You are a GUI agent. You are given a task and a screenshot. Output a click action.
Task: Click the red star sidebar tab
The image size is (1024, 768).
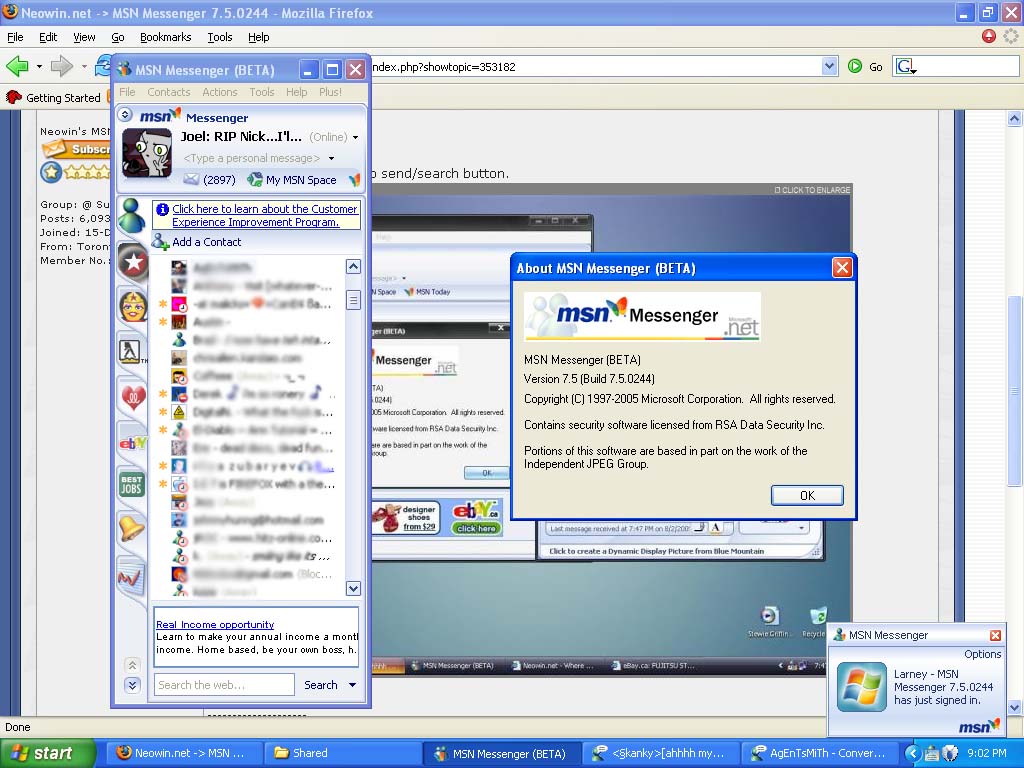[x=132, y=262]
